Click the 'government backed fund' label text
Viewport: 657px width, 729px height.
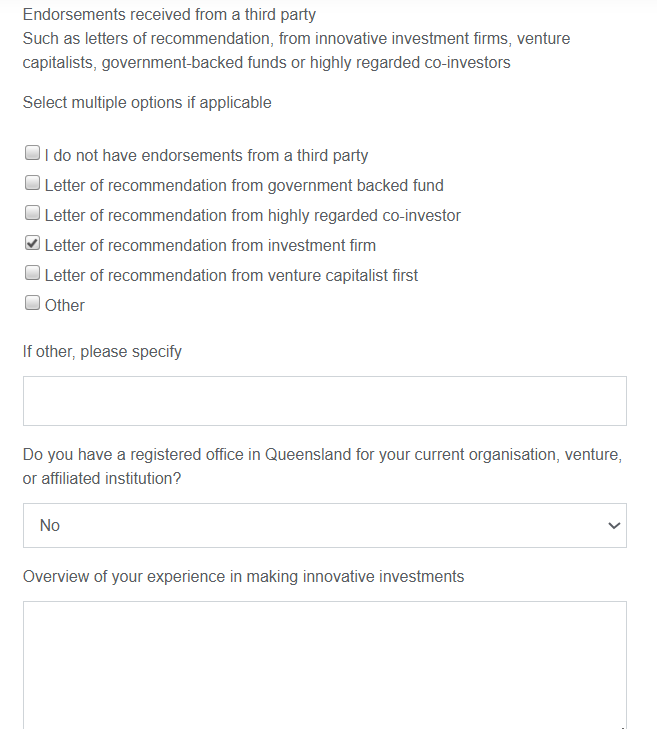click(x=244, y=186)
